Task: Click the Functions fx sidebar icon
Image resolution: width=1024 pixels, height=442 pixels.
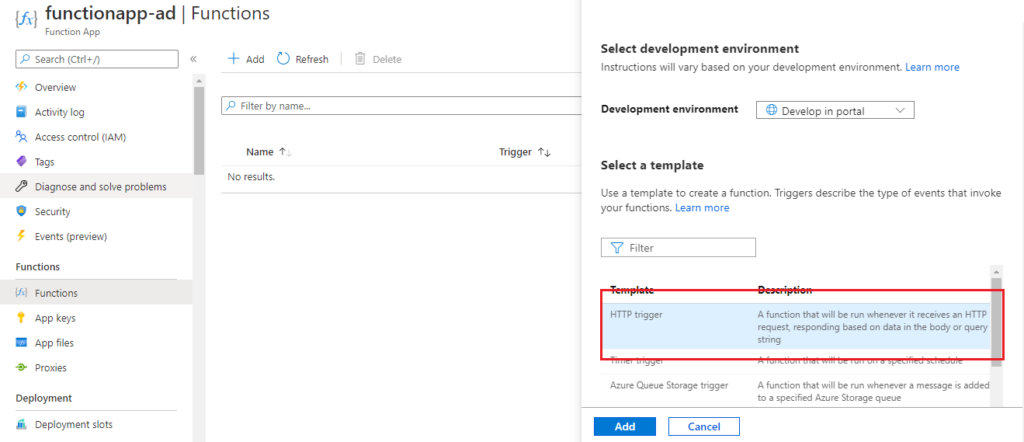Action: click(20, 292)
